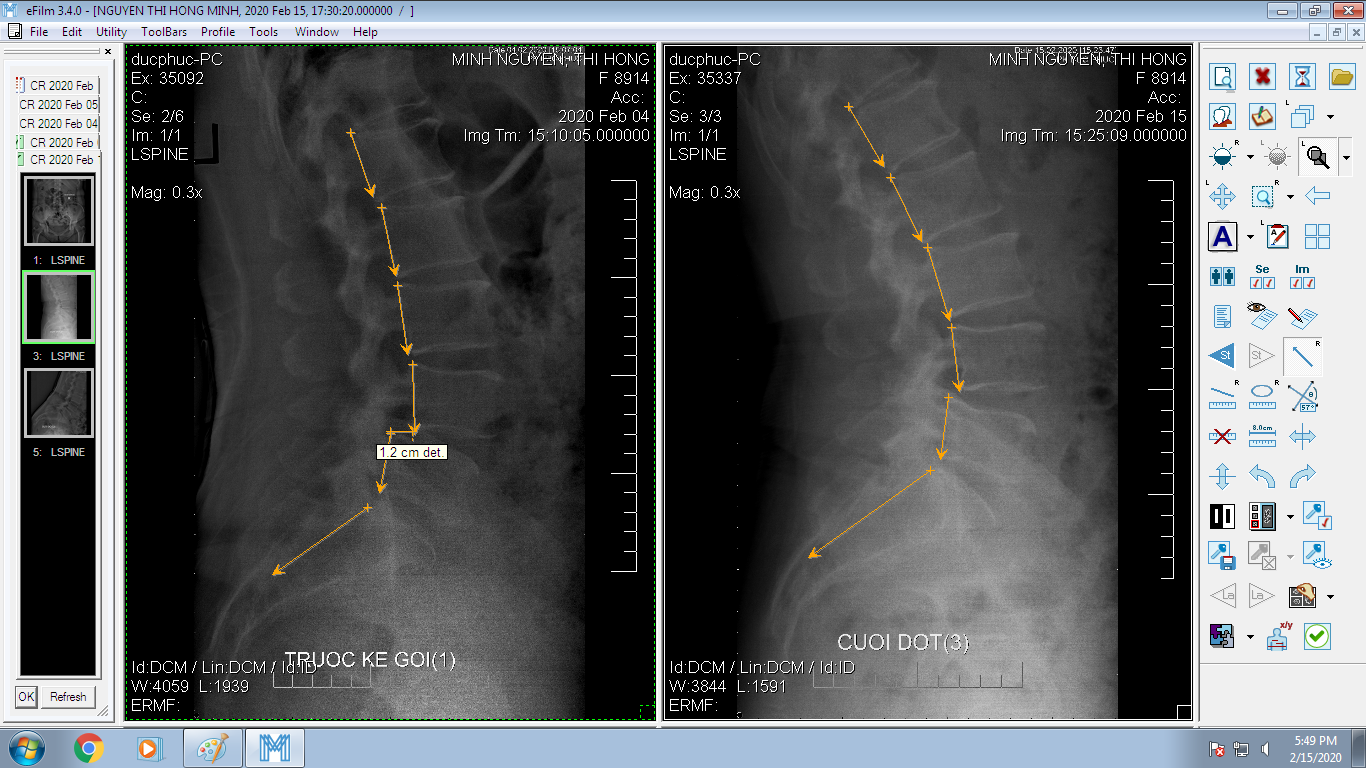Select the 1: LSPINE thumbnail
The image size is (1366, 768).
pos(59,210)
